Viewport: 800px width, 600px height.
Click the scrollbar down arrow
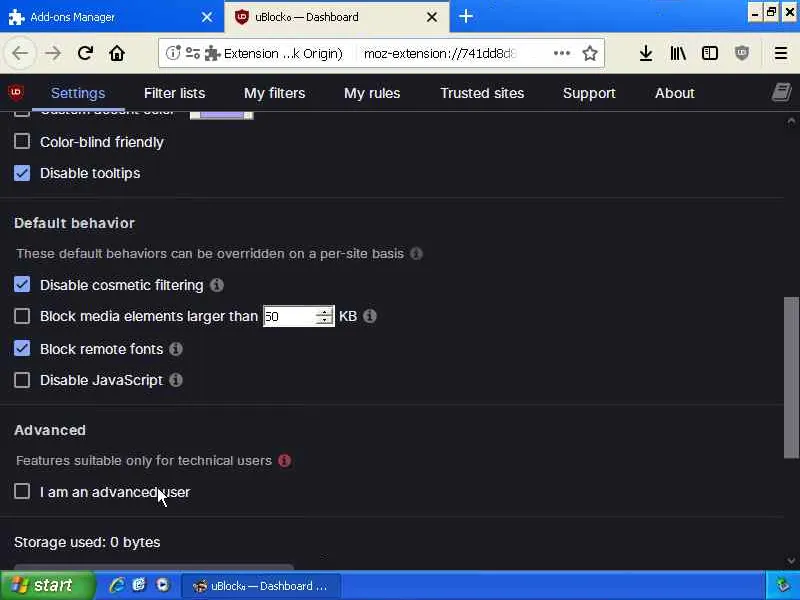[791, 561]
